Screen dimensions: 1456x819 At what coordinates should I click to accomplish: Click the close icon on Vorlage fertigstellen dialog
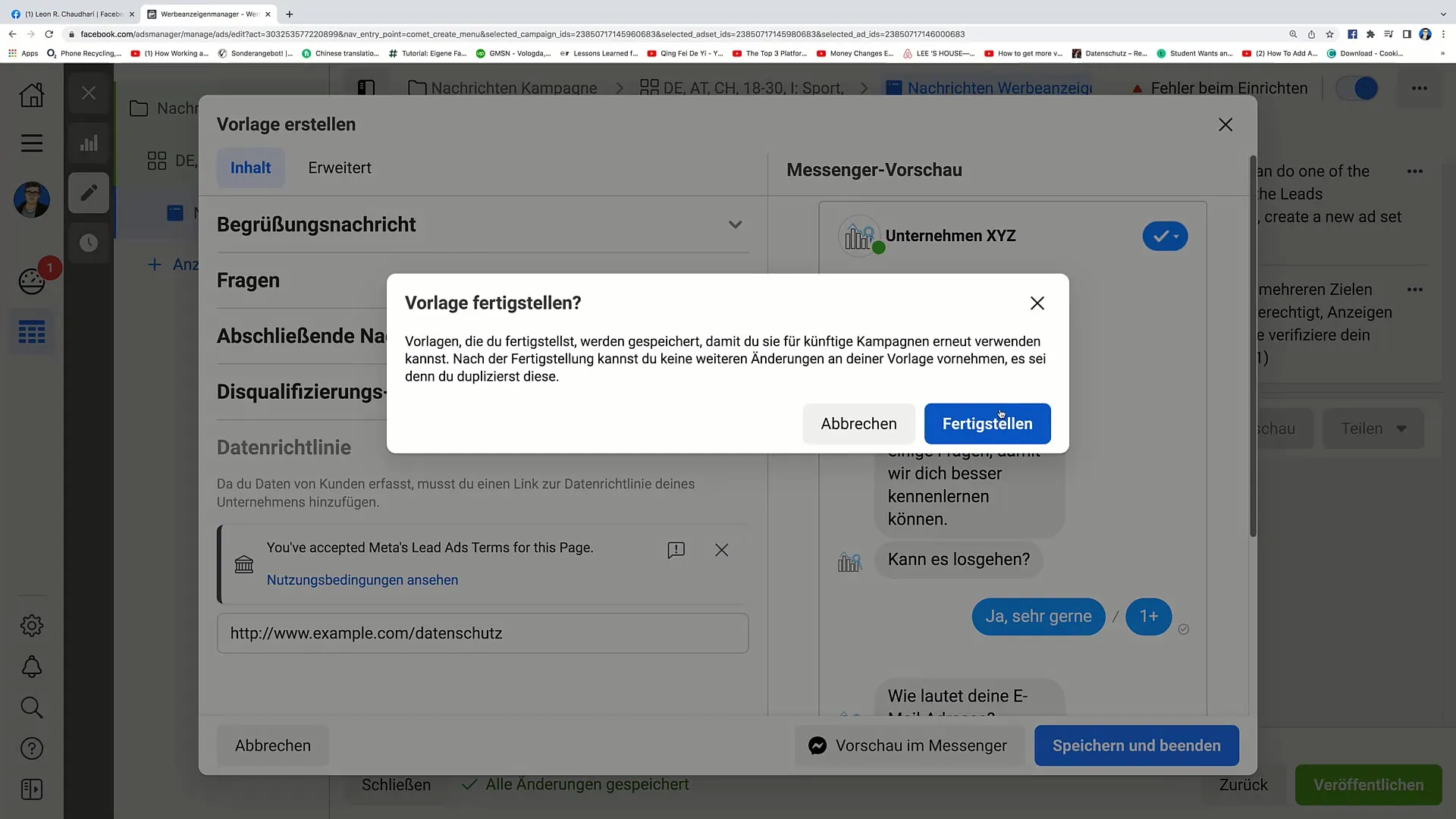pyautogui.click(x=1037, y=302)
